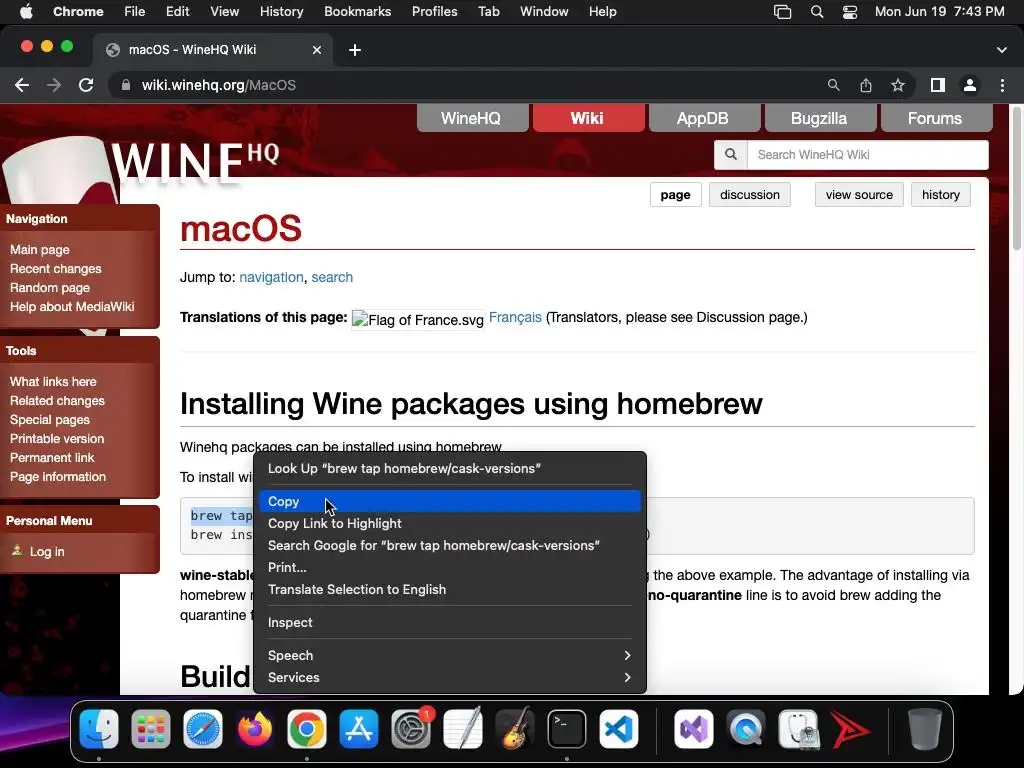Open System Settings in the dock
The image size is (1024, 768).
point(411,729)
